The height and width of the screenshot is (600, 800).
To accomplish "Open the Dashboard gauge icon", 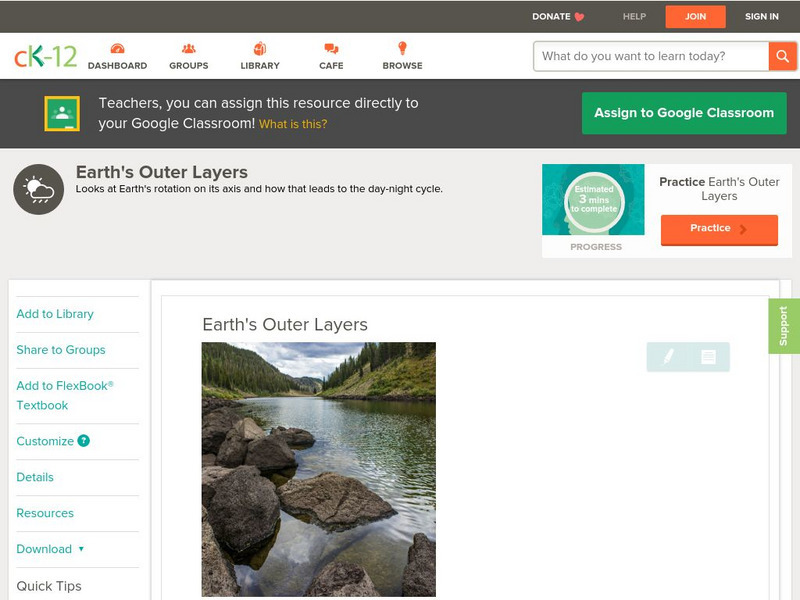I will point(117,48).
